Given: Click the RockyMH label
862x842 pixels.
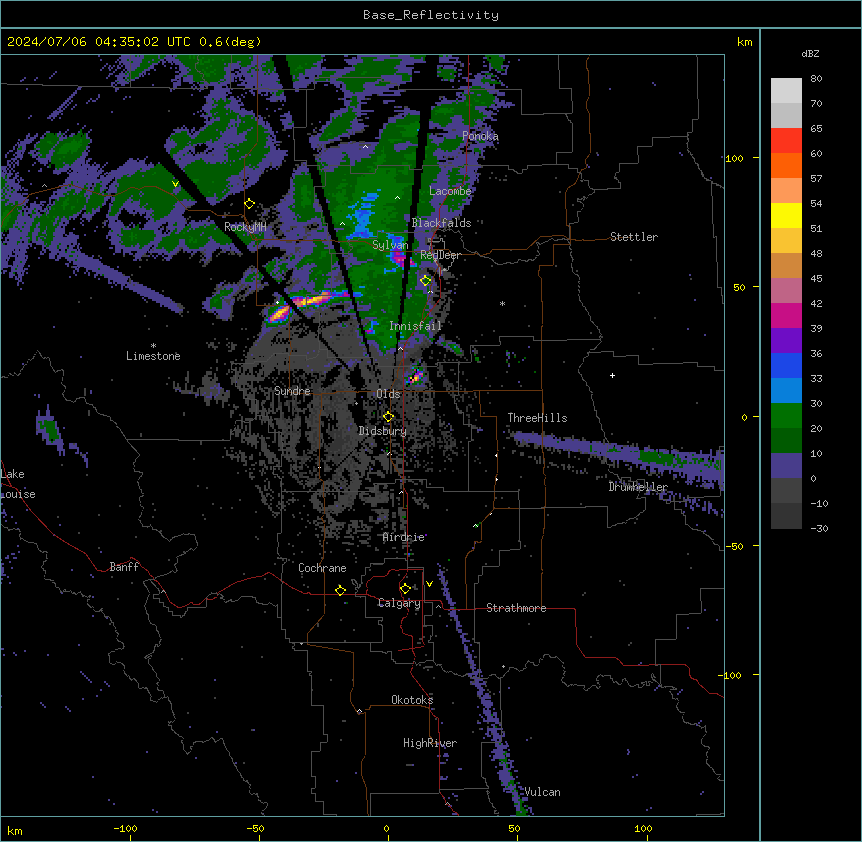Looking at the screenshot, I should [x=245, y=227].
